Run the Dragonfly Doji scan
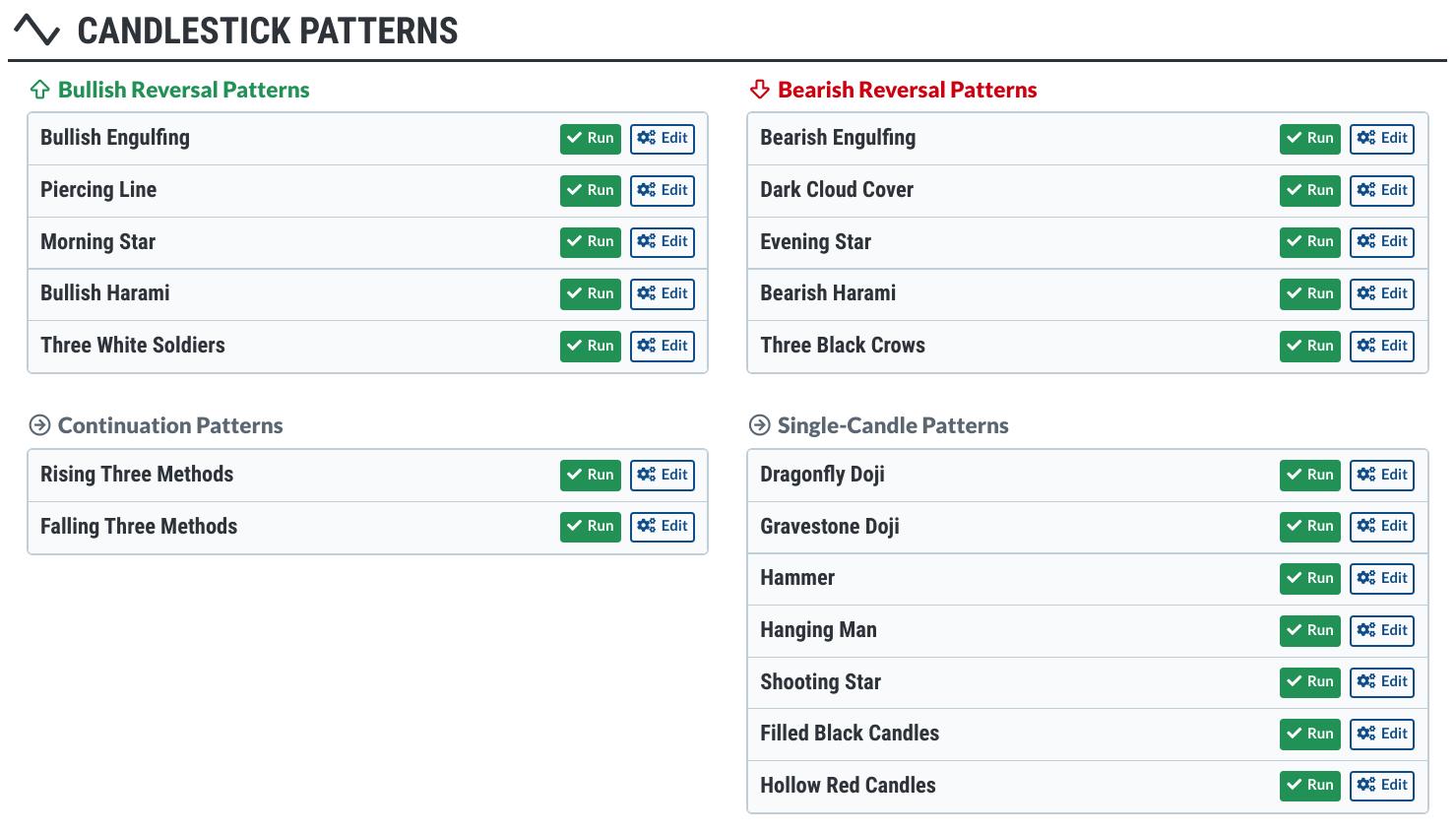The height and width of the screenshot is (832, 1456). [1309, 475]
